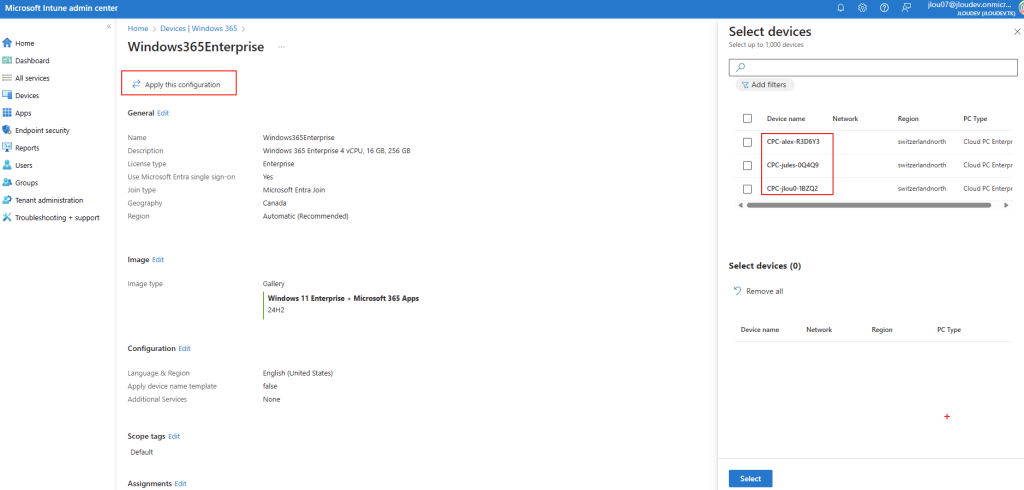Image resolution: width=1024 pixels, height=490 pixels.
Task: Click the All services list icon
Action: pyautogui.click(x=7, y=78)
